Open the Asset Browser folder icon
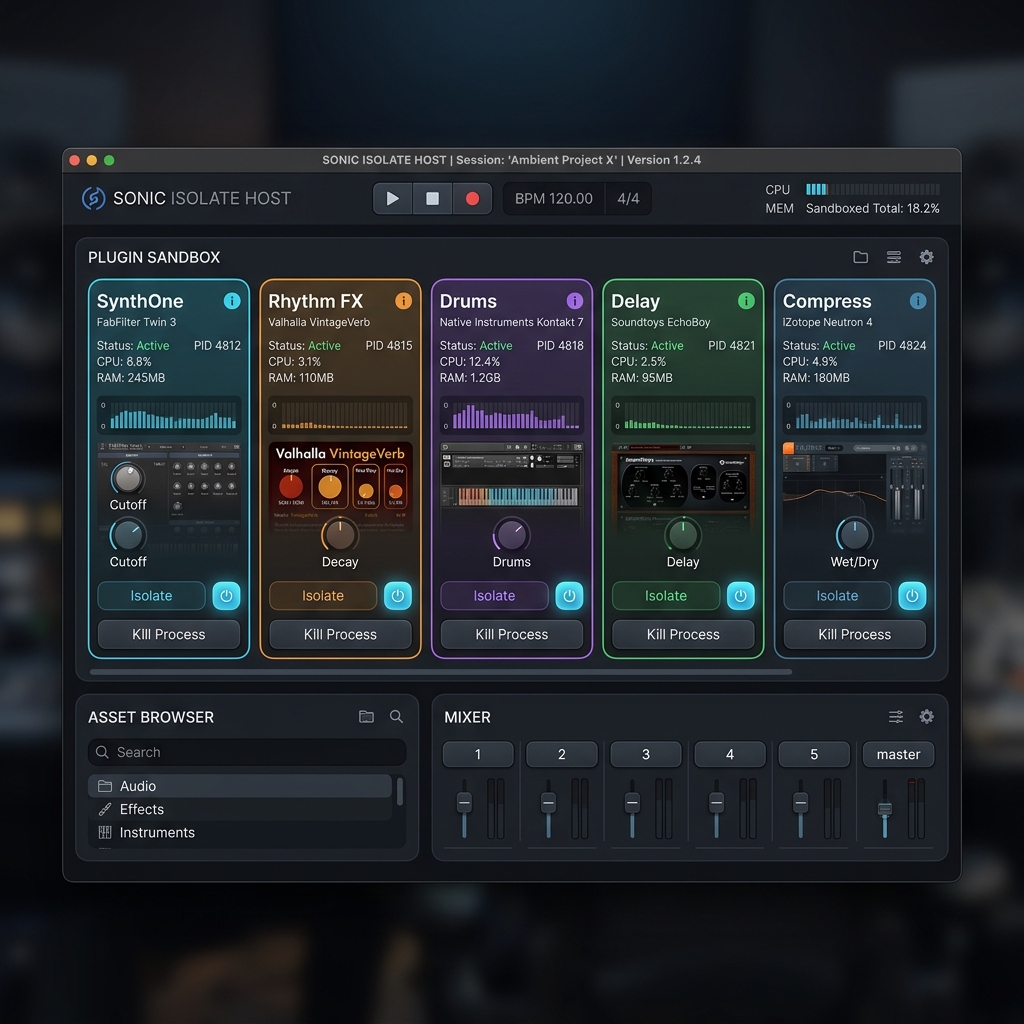Screen dimensions: 1024x1024 tap(366, 716)
